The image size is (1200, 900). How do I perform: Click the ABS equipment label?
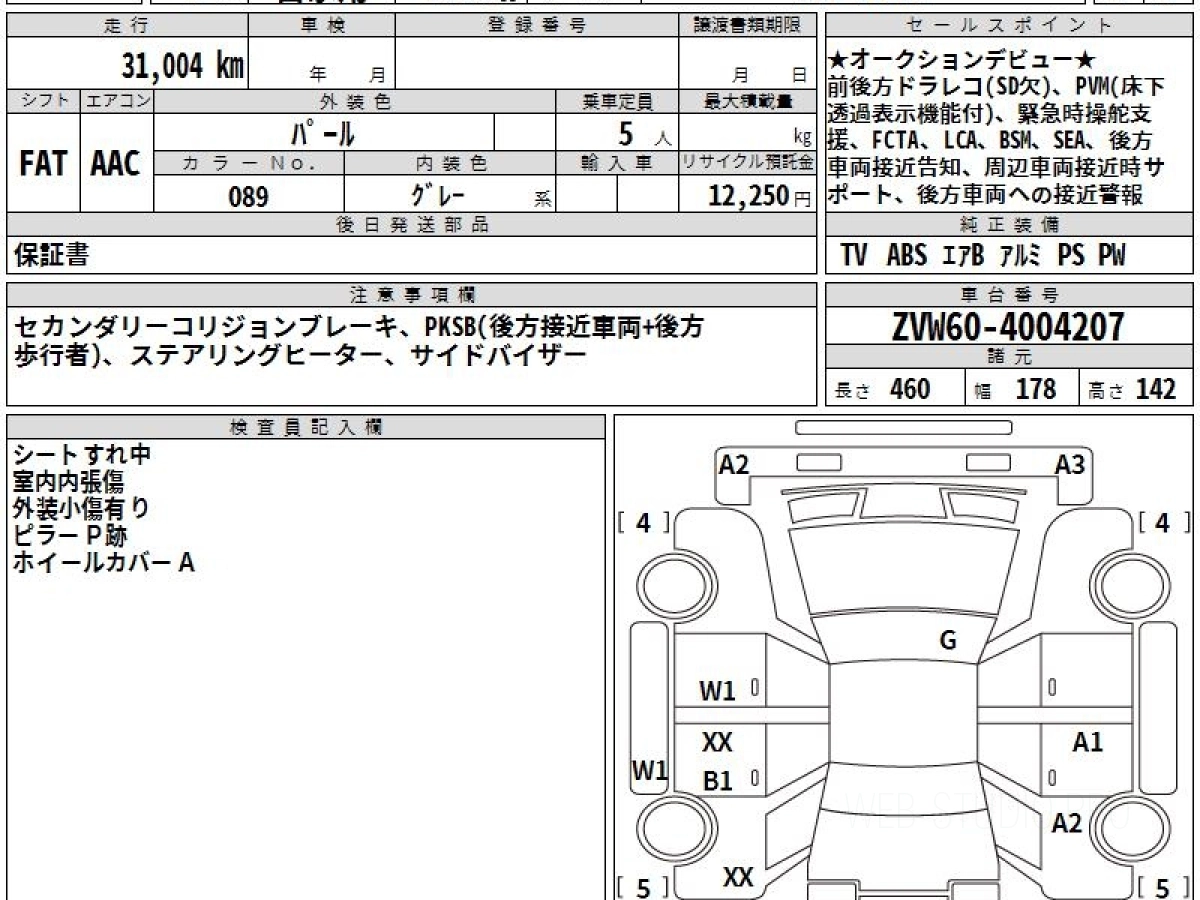click(906, 256)
